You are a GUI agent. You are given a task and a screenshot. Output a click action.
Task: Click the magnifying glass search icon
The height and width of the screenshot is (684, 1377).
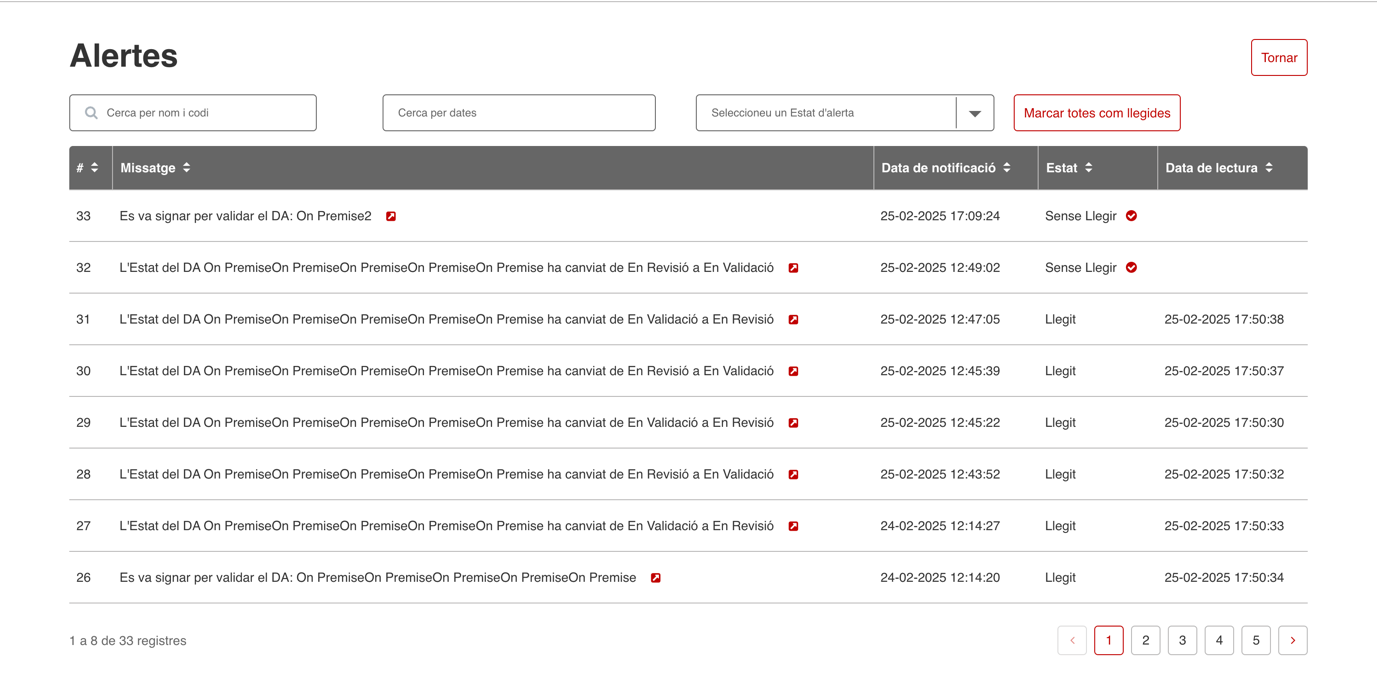[91, 113]
